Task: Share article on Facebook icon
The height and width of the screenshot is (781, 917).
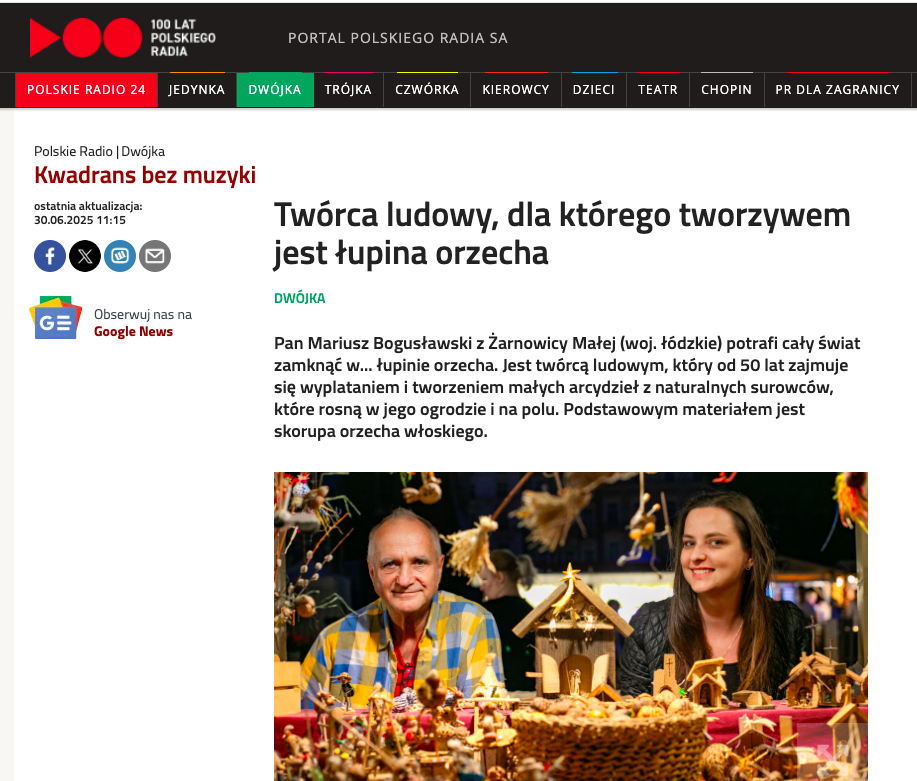Action: click(x=50, y=256)
